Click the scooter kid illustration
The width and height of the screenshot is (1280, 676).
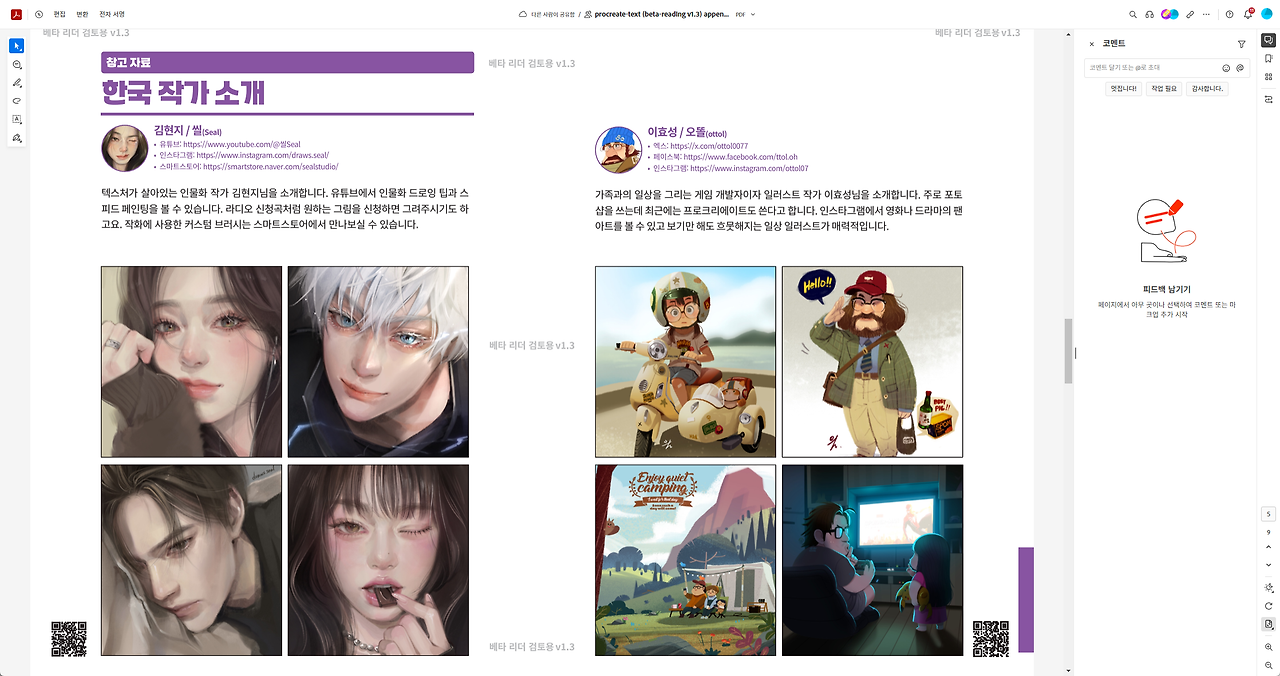pyautogui.click(x=685, y=362)
